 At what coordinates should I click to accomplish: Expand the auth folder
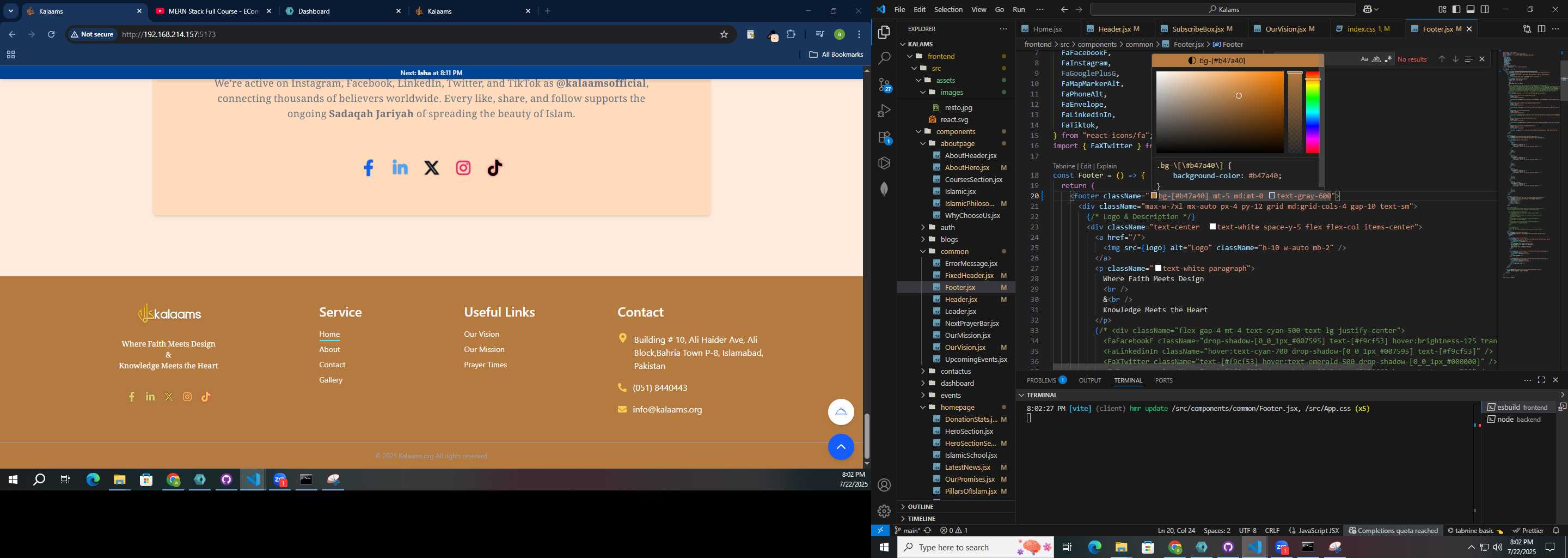923,227
